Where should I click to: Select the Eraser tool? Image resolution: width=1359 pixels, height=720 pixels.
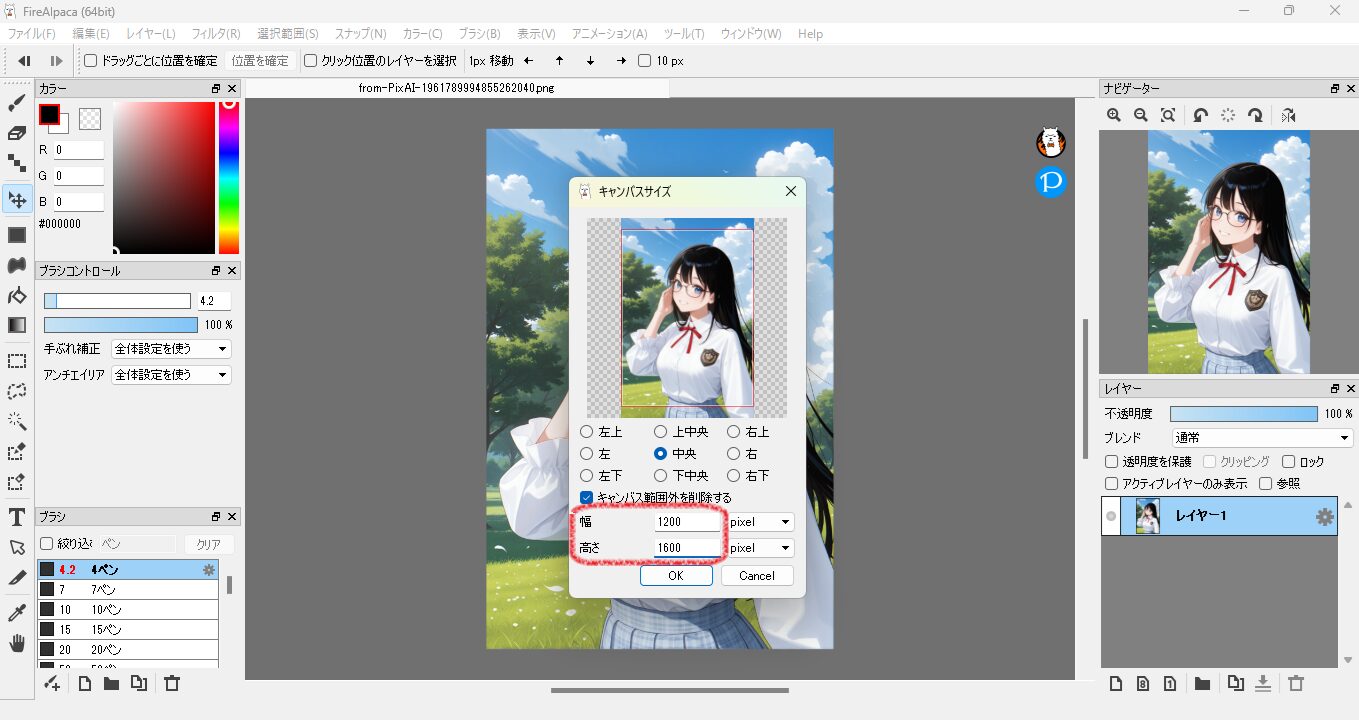point(17,133)
